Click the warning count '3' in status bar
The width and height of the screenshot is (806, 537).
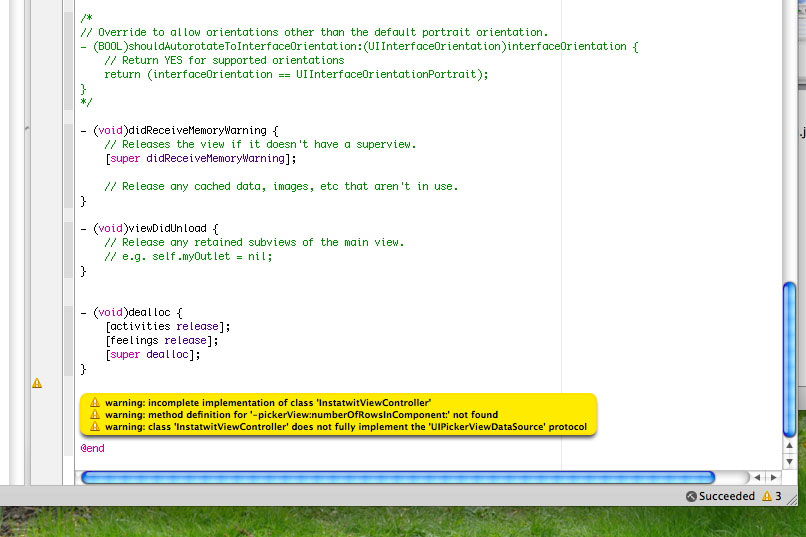click(x=778, y=496)
